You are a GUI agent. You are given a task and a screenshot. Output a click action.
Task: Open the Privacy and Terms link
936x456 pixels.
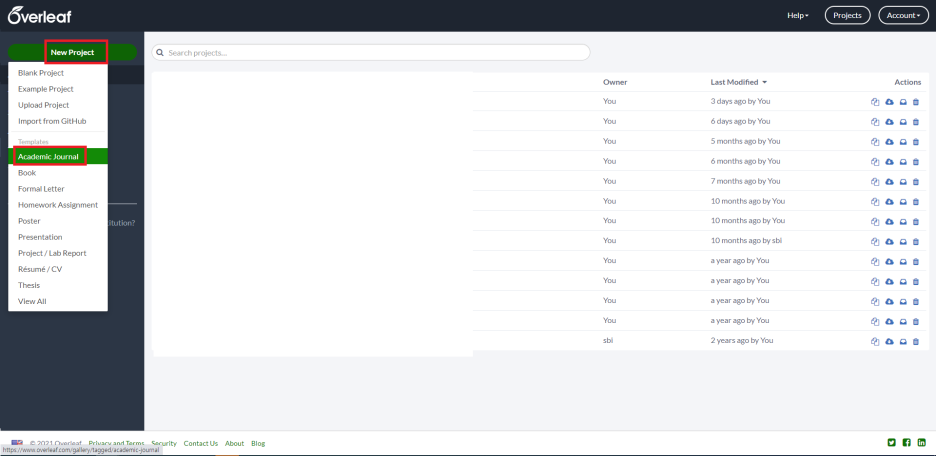(x=116, y=443)
